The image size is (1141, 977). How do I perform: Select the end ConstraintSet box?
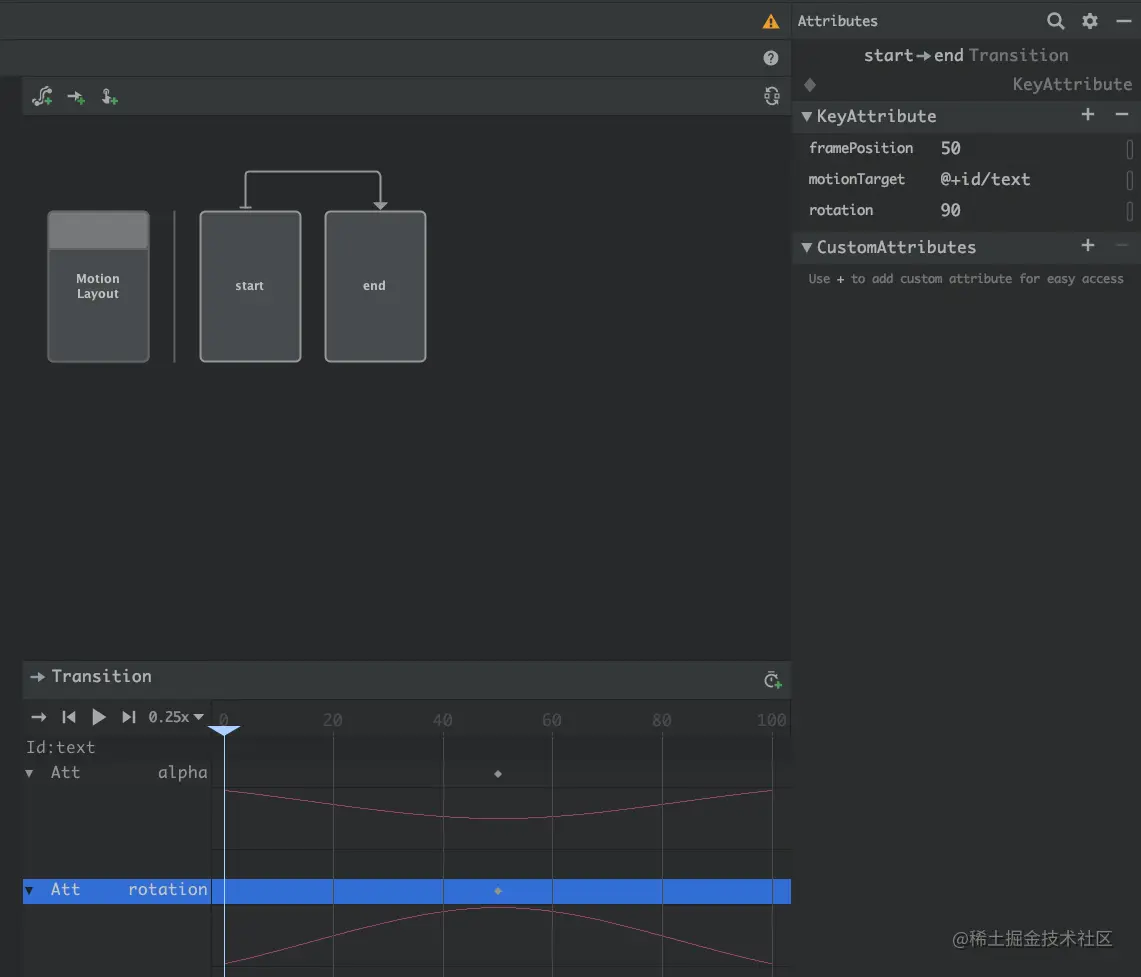tap(375, 286)
